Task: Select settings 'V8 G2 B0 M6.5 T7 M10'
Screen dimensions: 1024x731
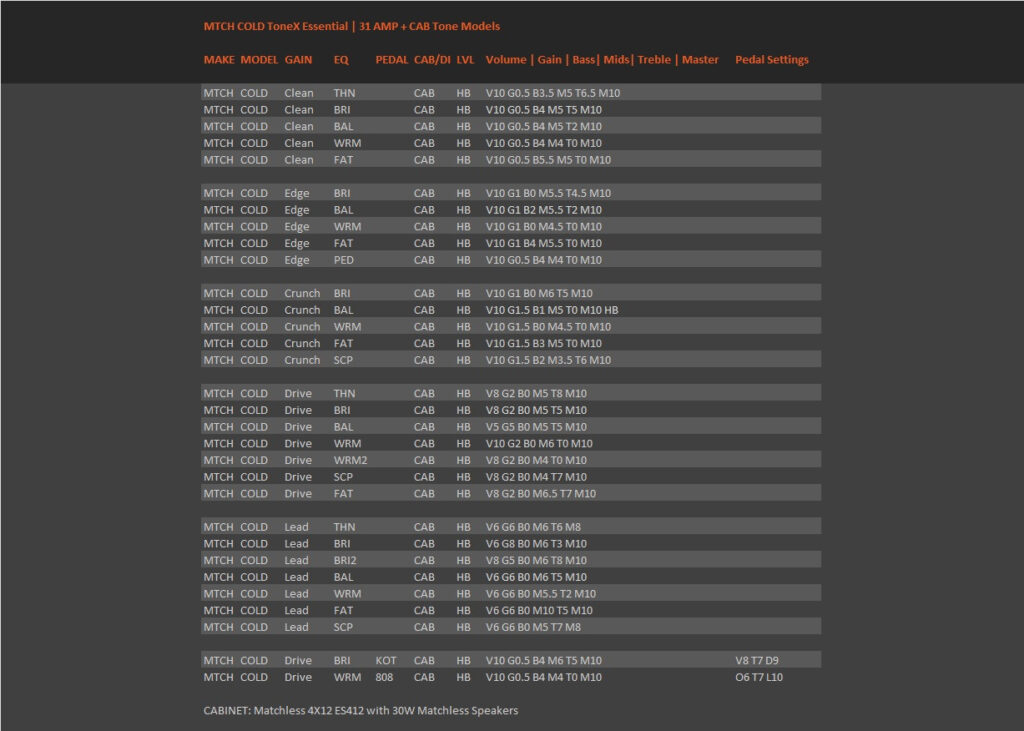Action: pyautogui.click(x=541, y=493)
